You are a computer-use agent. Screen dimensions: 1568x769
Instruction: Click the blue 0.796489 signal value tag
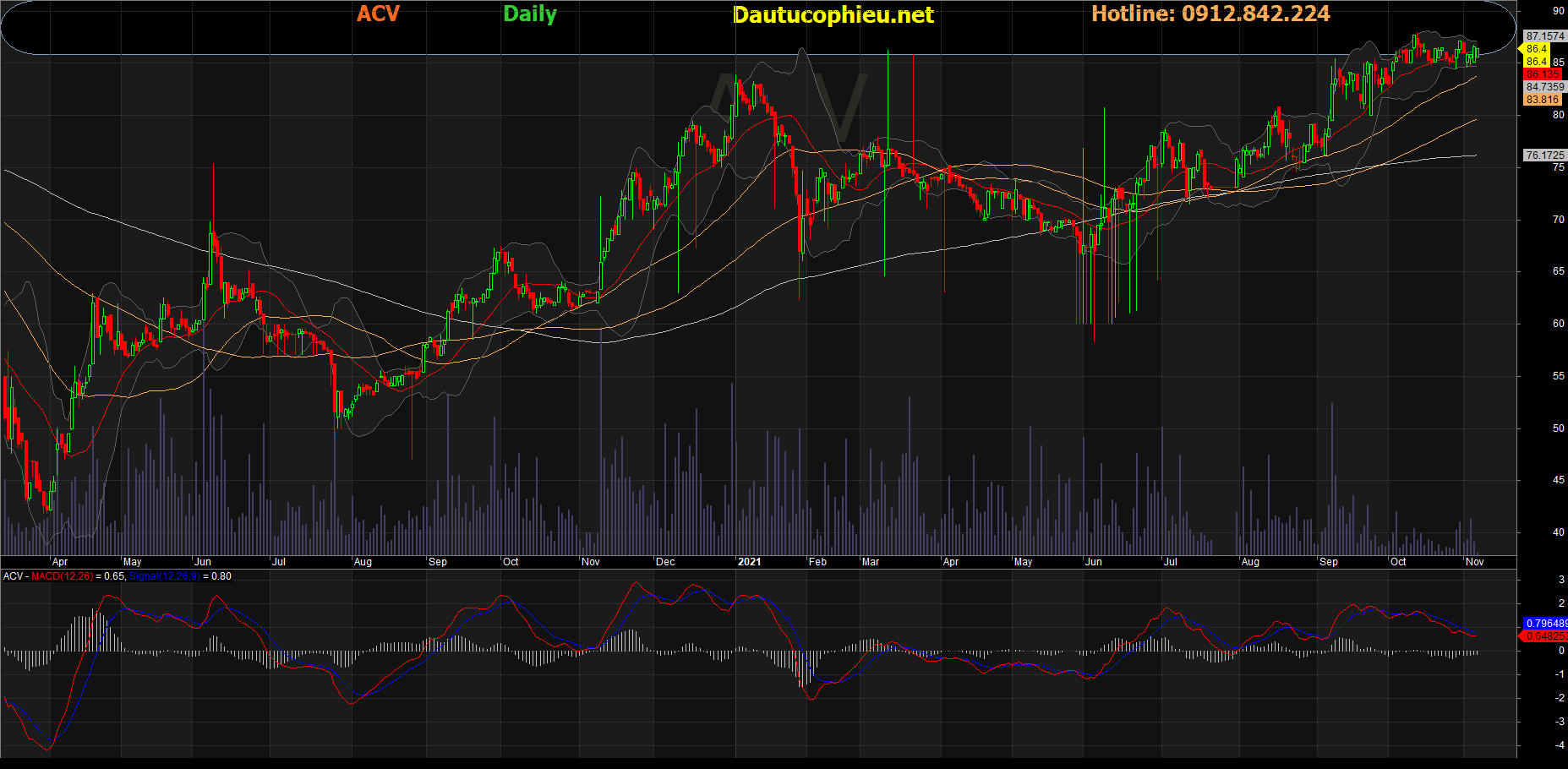[x=1544, y=624]
